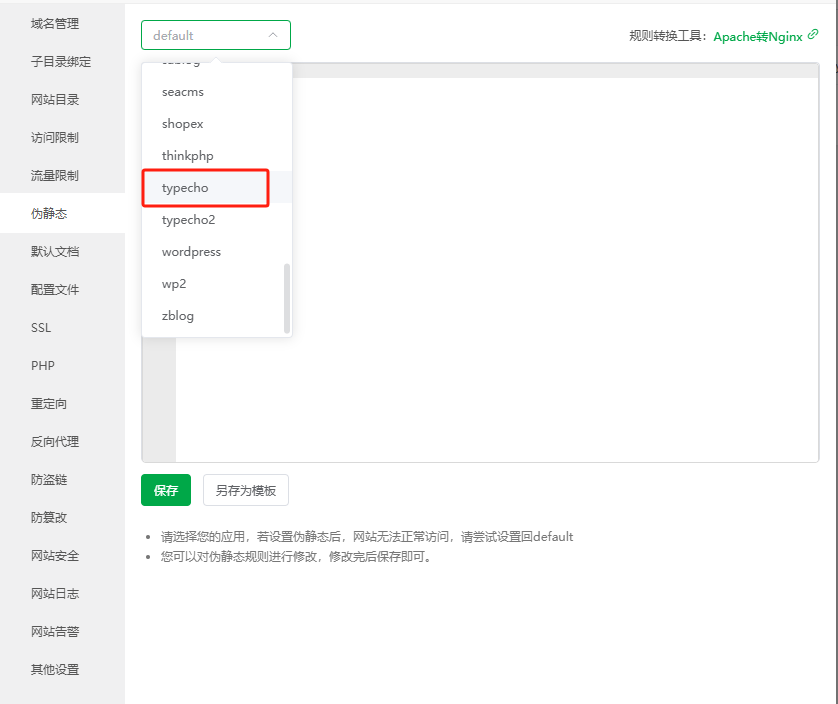
Task: Select thinkphp rewrite template
Action: point(187,156)
